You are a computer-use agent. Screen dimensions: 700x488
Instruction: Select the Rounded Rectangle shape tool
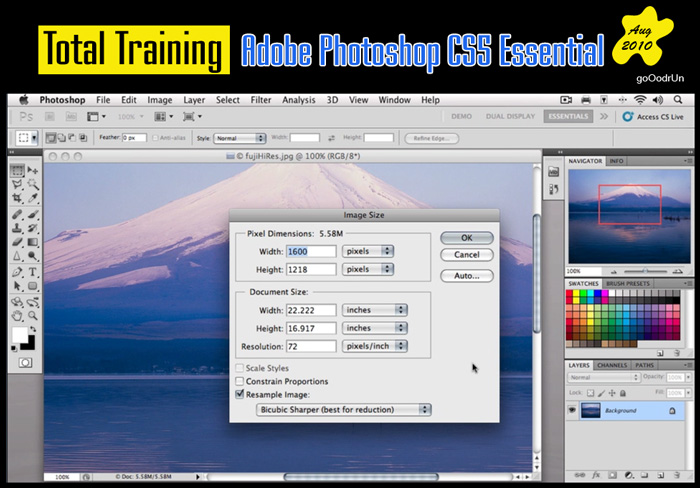point(33,286)
